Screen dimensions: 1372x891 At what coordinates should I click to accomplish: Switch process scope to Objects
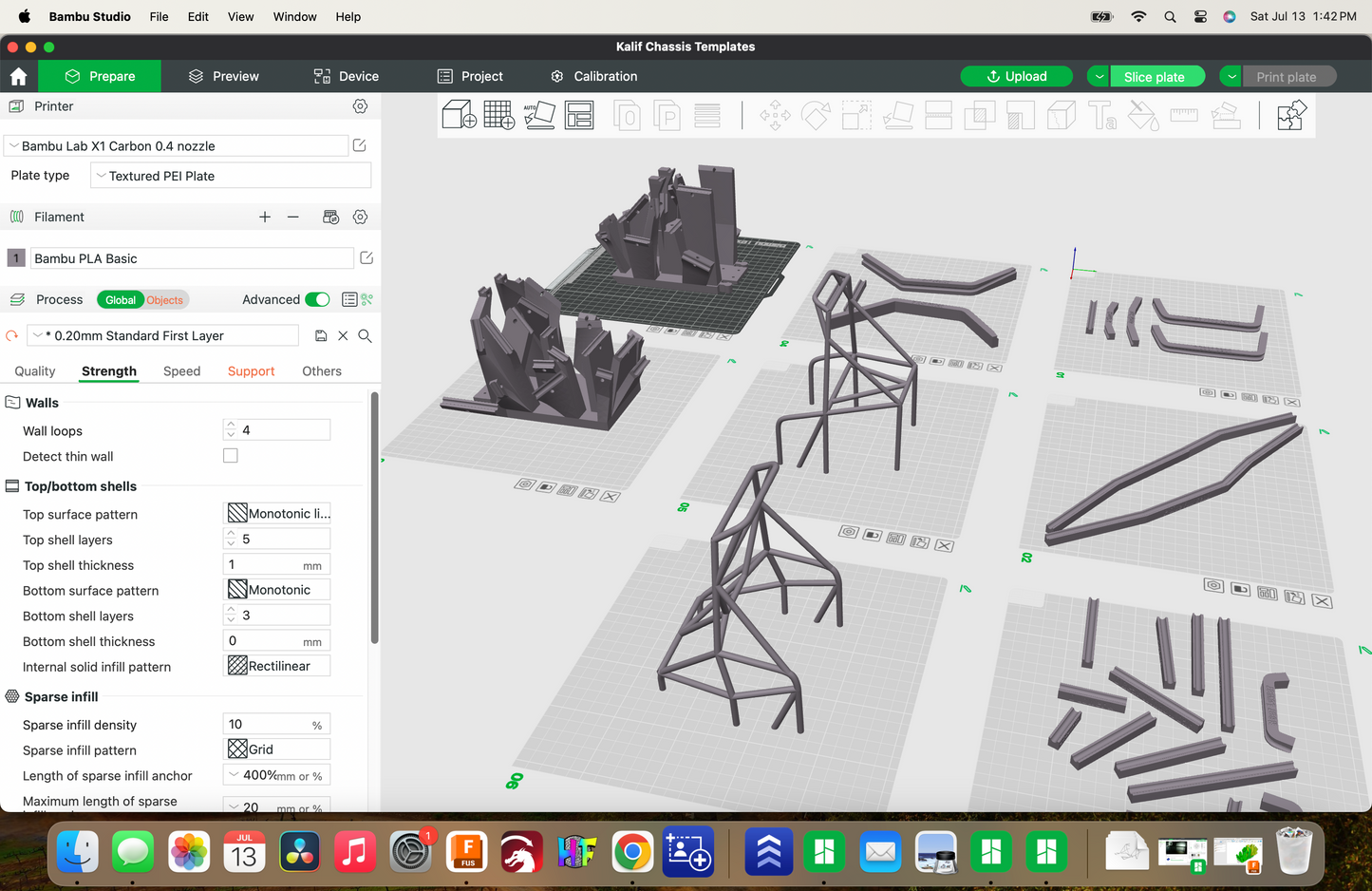click(165, 300)
